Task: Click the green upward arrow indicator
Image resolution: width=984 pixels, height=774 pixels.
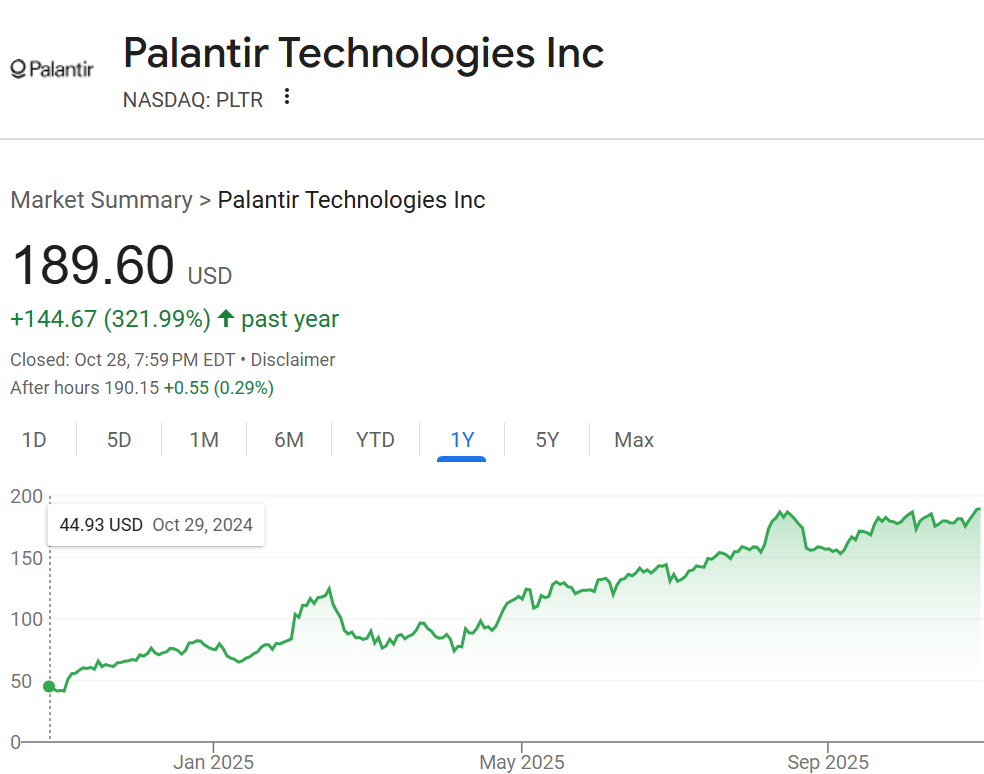Action: click(x=226, y=317)
